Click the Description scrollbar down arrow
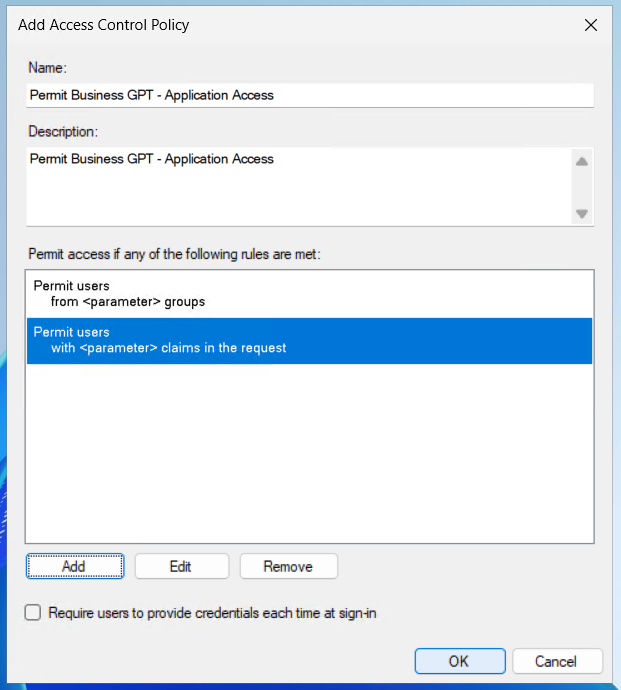The height and width of the screenshot is (690, 621). coord(582,214)
